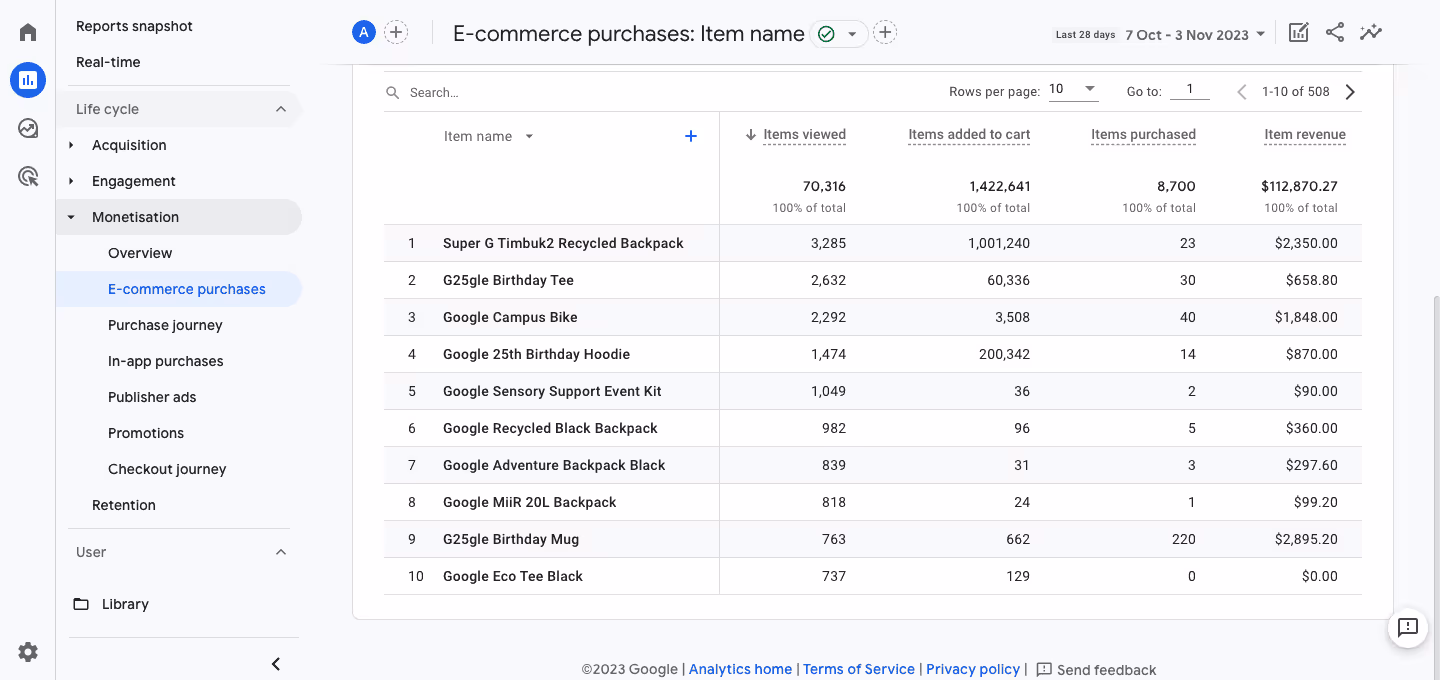The image size is (1440, 680).
Task: Click the Terms of Service link
Action: pyautogui.click(x=858, y=669)
